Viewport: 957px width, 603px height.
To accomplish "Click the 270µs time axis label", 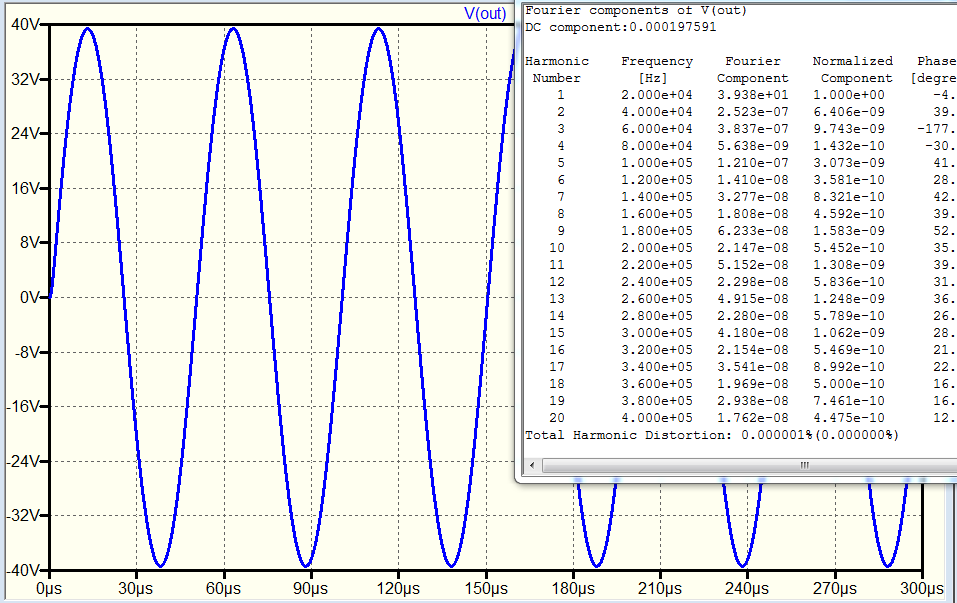I will (835, 589).
